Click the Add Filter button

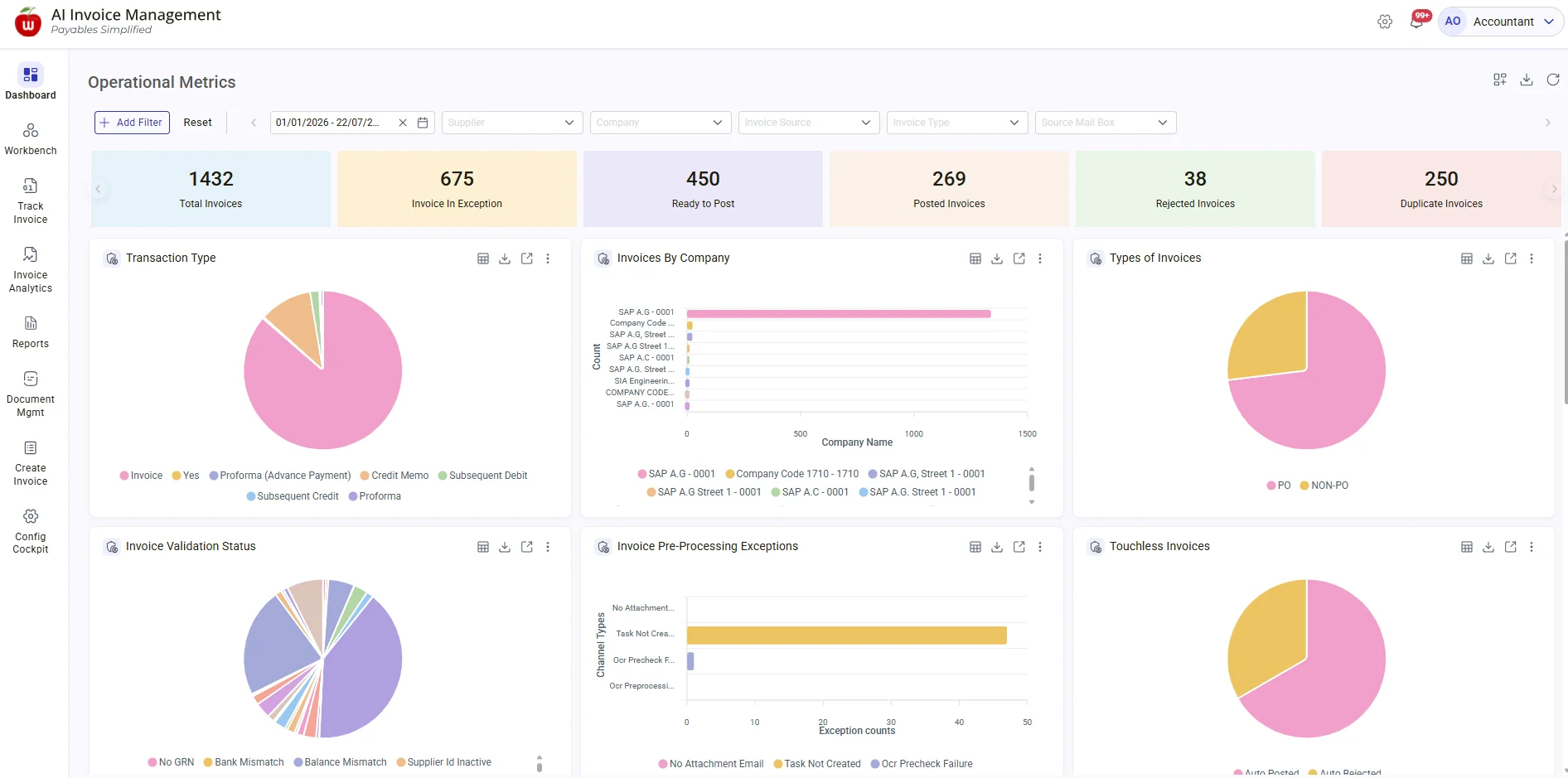click(x=132, y=123)
